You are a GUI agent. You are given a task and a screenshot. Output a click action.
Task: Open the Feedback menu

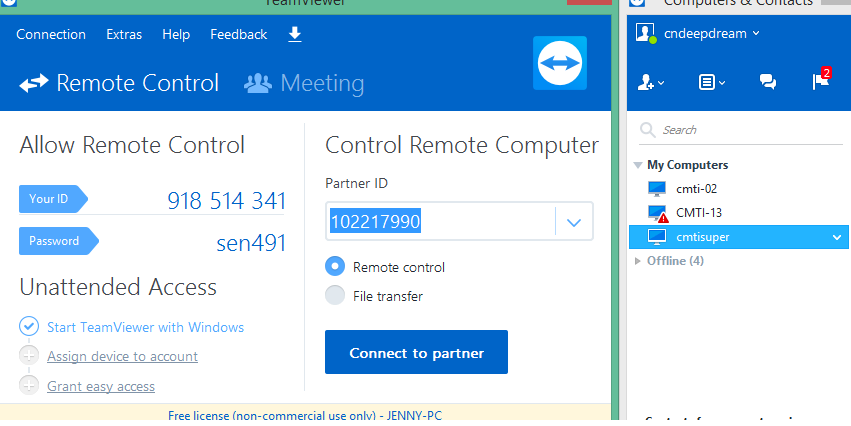pos(238,34)
